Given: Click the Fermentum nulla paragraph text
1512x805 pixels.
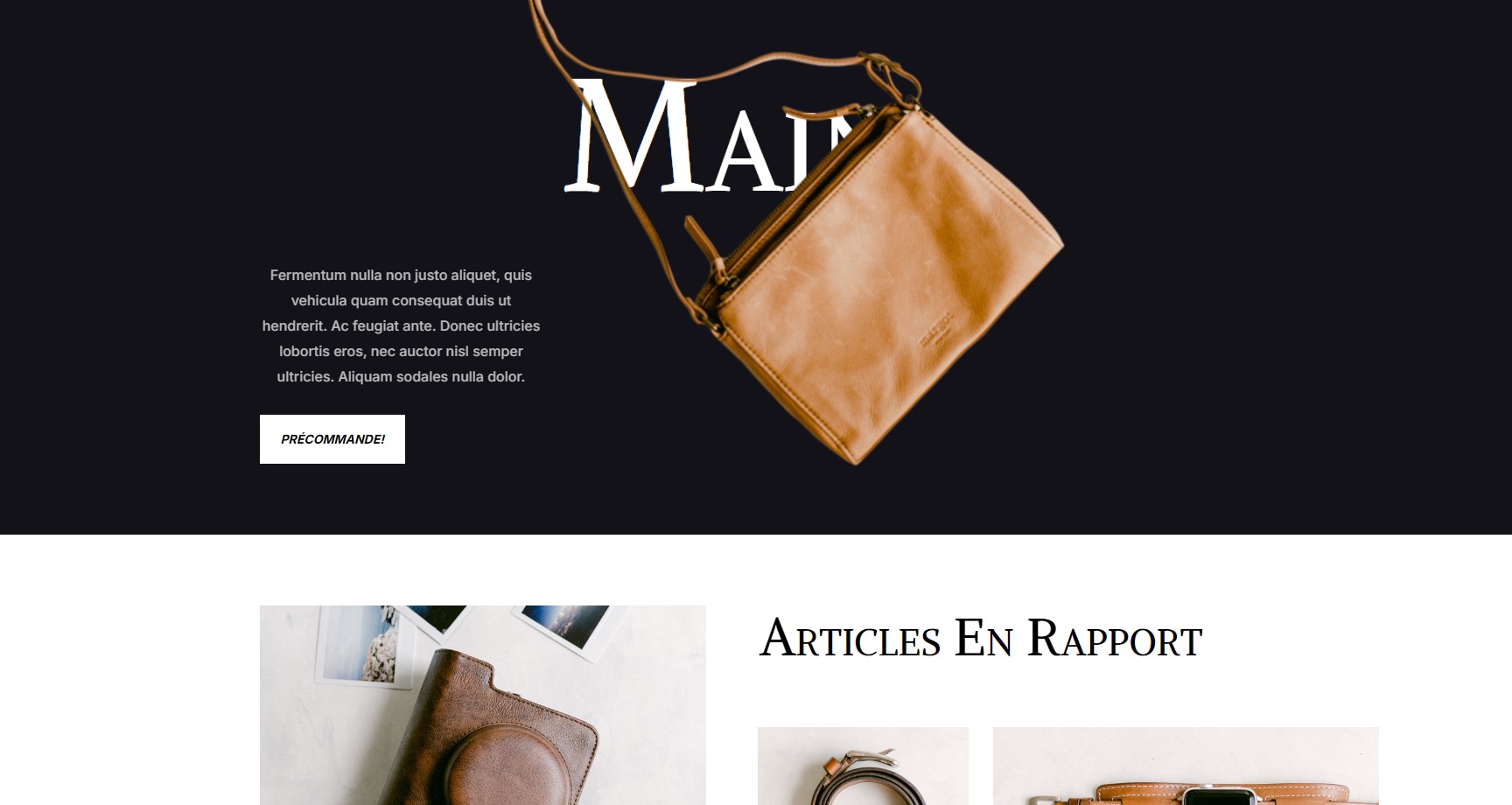Looking at the screenshot, I should 401,325.
